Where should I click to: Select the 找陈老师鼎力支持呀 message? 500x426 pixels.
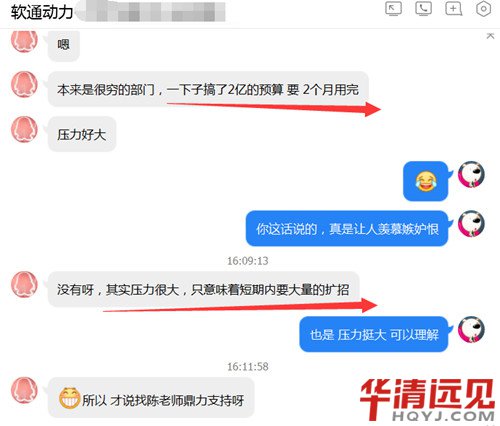tap(151, 398)
